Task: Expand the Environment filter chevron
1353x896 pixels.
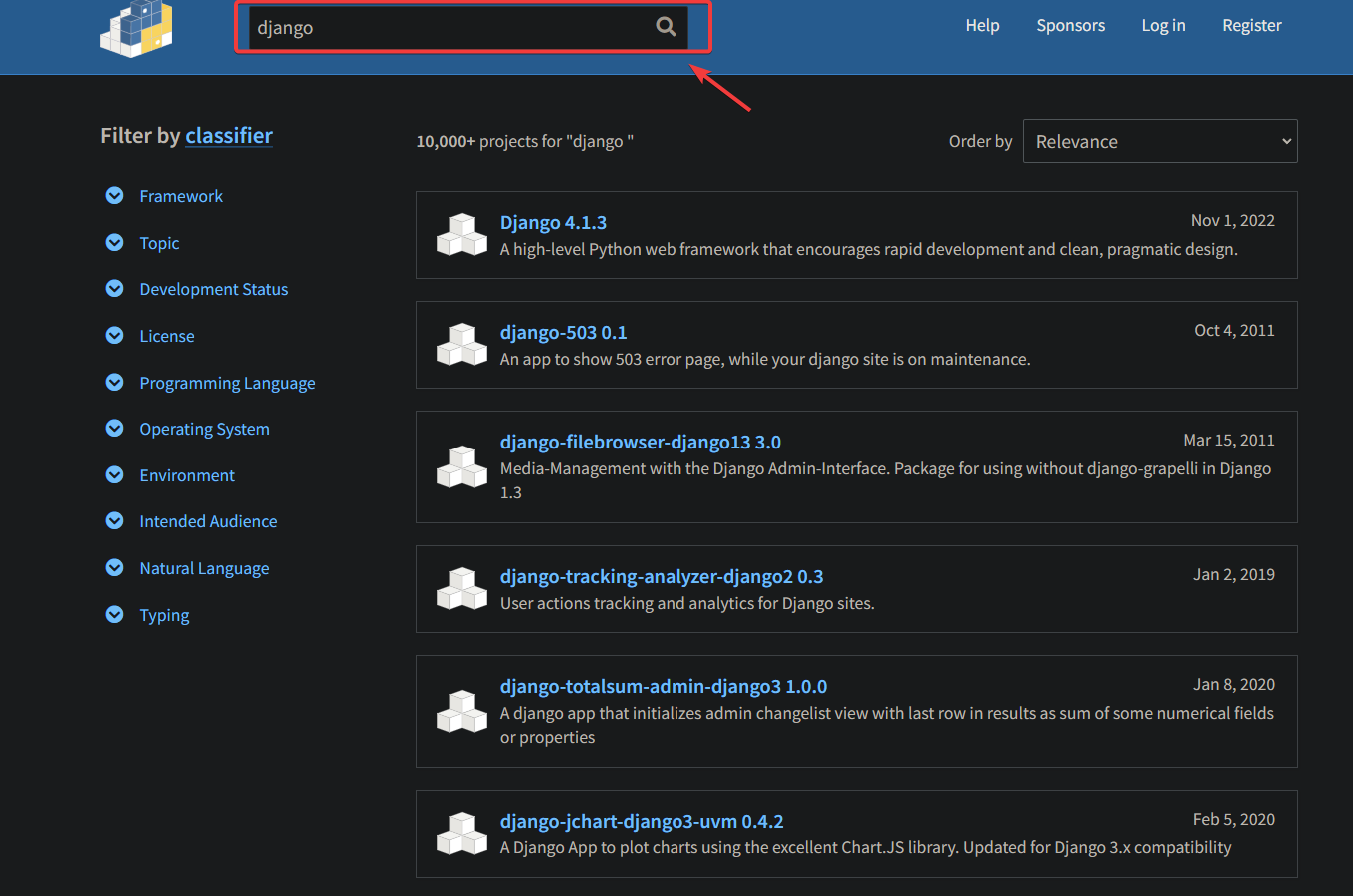Action: pyautogui.click(x=115, y=474)
